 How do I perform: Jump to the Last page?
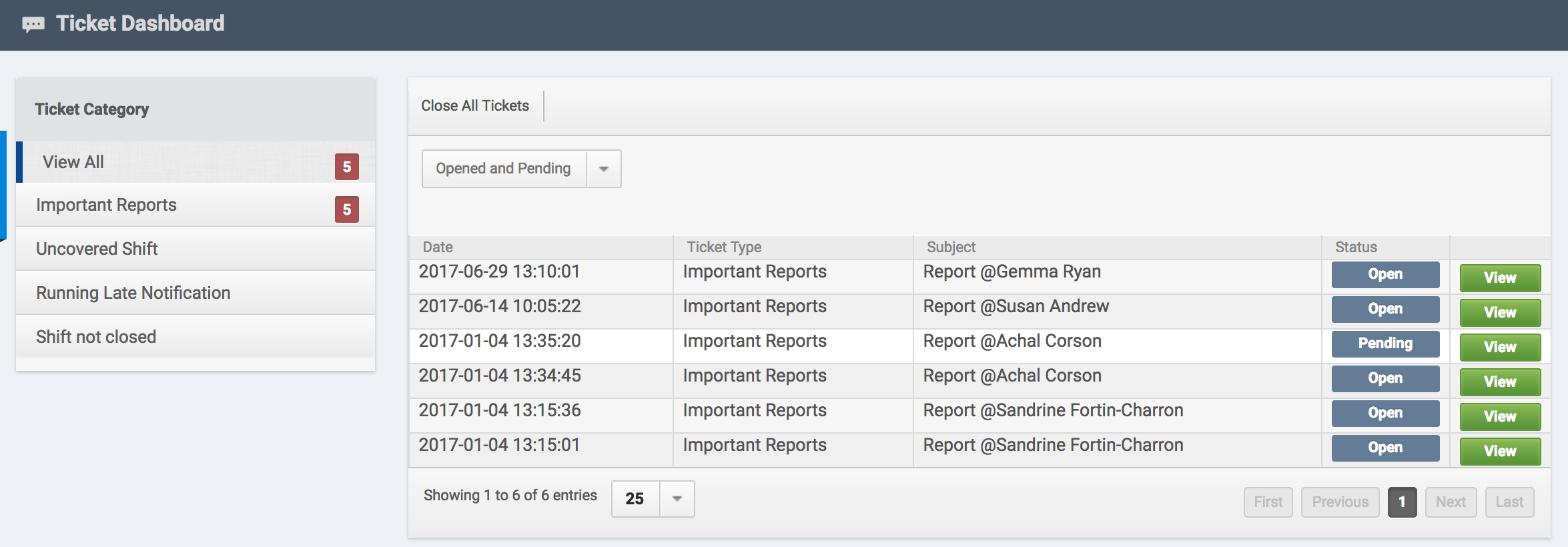1509,502
